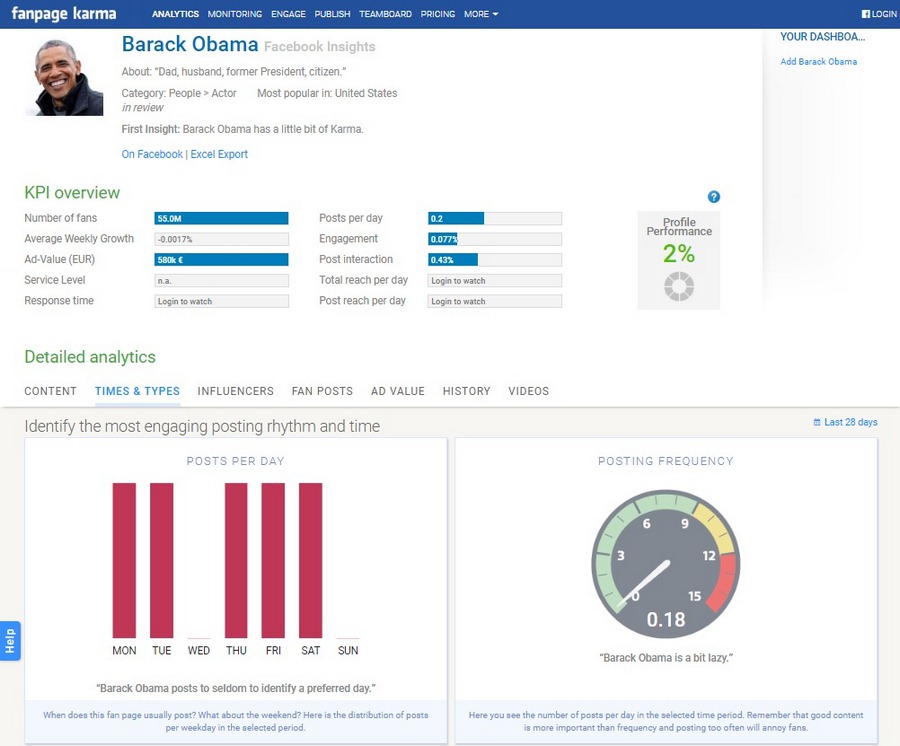900x746 pixels.
Task: Open the Last 28 days period selector
Action: tap(845, 422)
